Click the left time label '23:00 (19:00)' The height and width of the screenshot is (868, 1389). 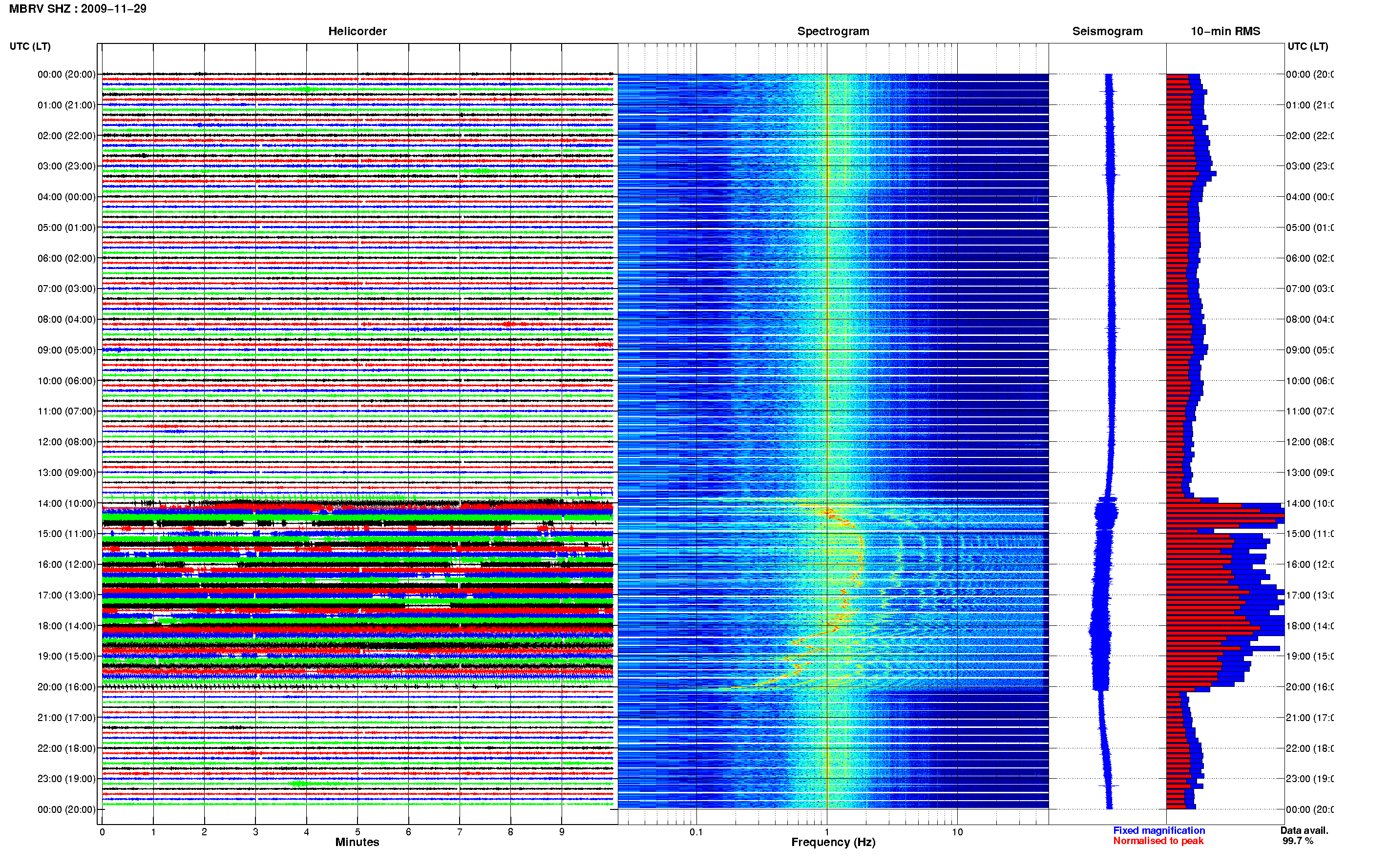(x=66, y=779)
